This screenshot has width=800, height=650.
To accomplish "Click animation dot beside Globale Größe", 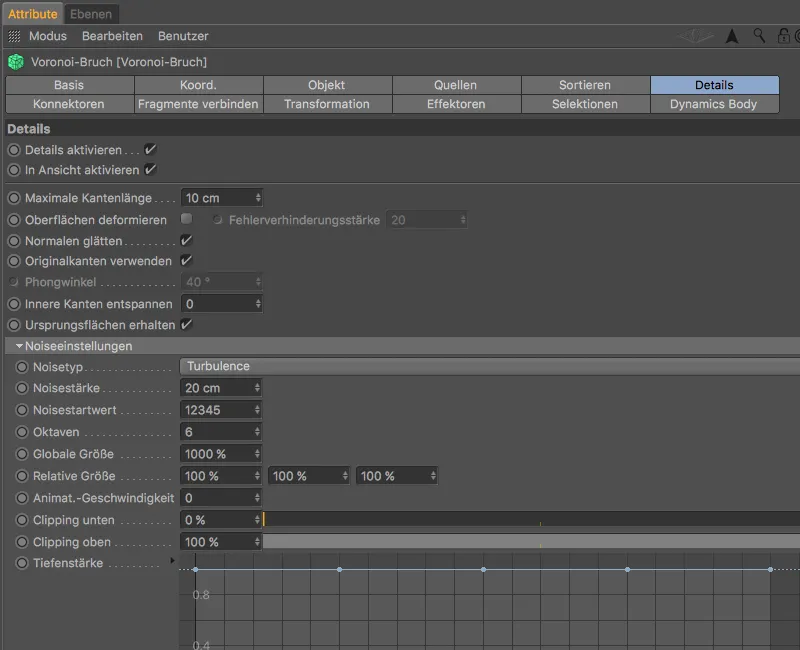I will [x=22, y=454].
